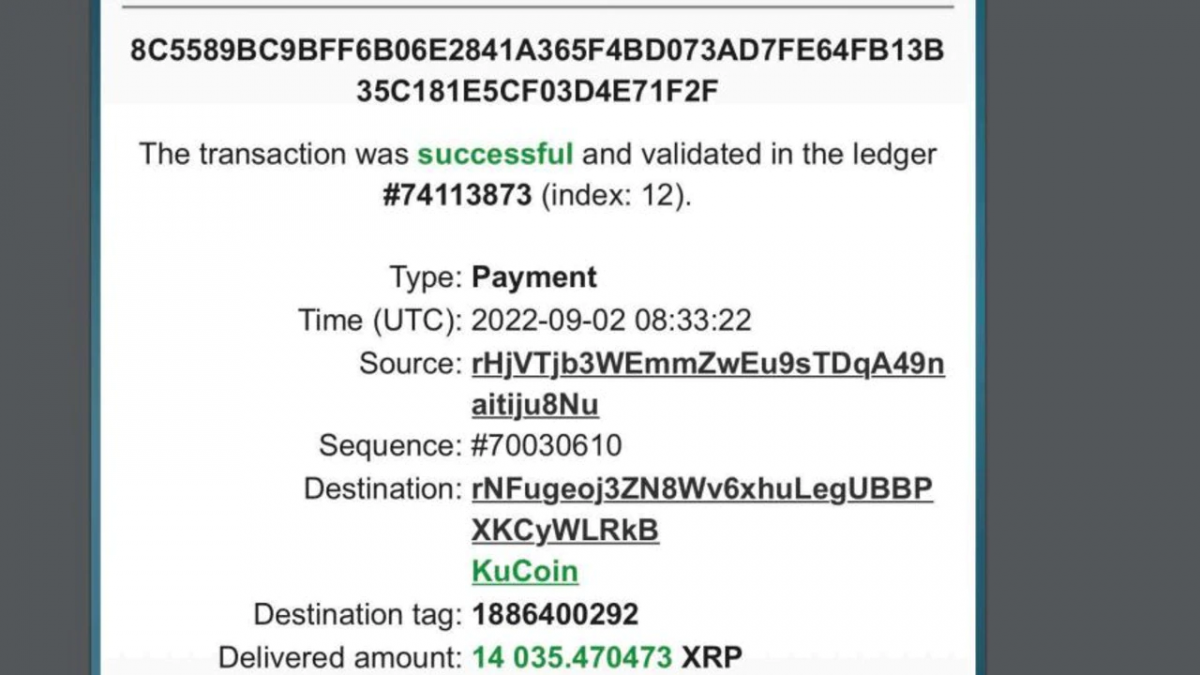Image resolution: width=1200 pixels, height=675 pixels.
Task: Click the source address link starting with rHjVTjb3
Action: 707,364
